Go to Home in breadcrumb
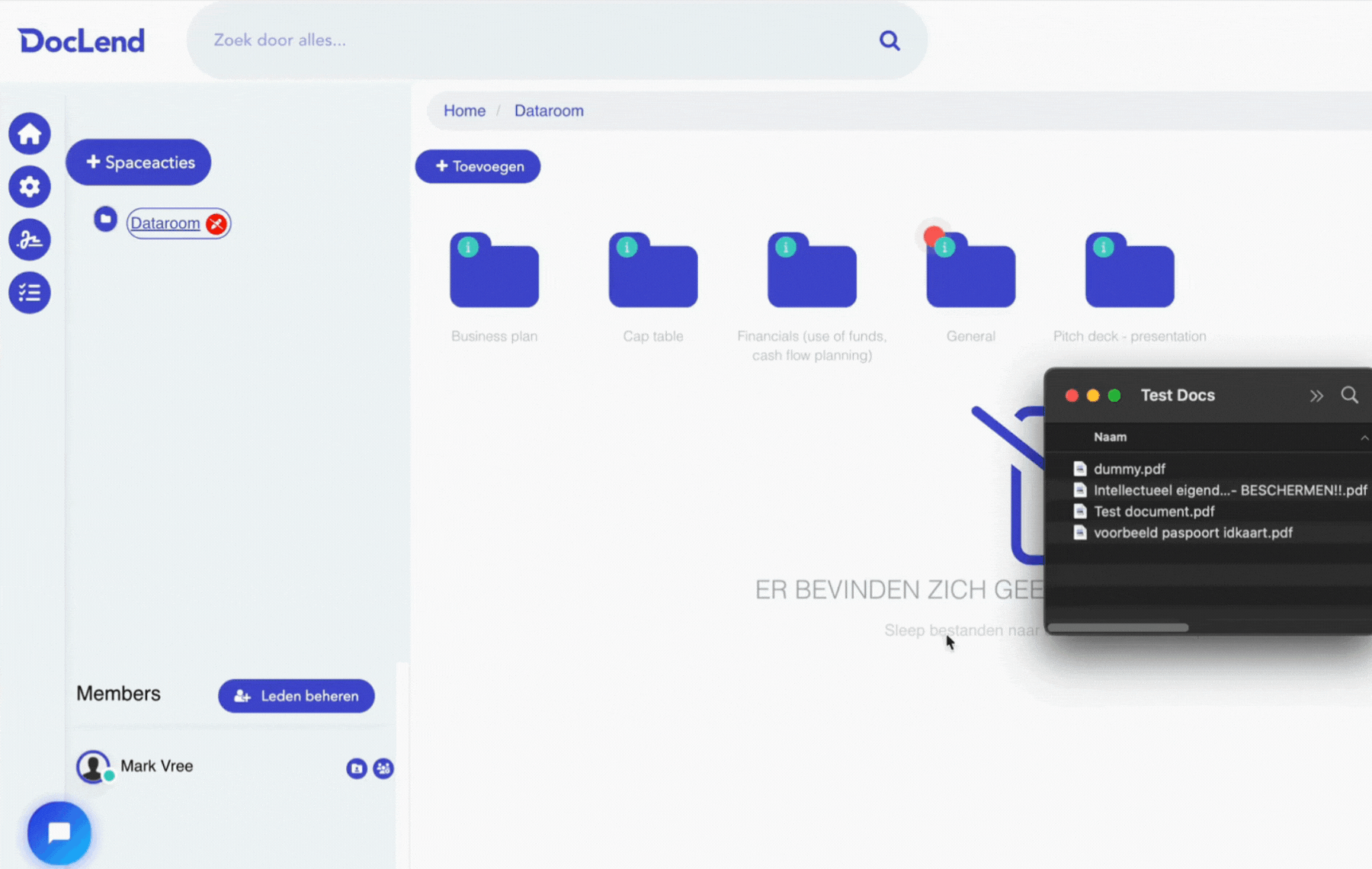The width and height of the screenshot is (1372, 869). (464, 111)
